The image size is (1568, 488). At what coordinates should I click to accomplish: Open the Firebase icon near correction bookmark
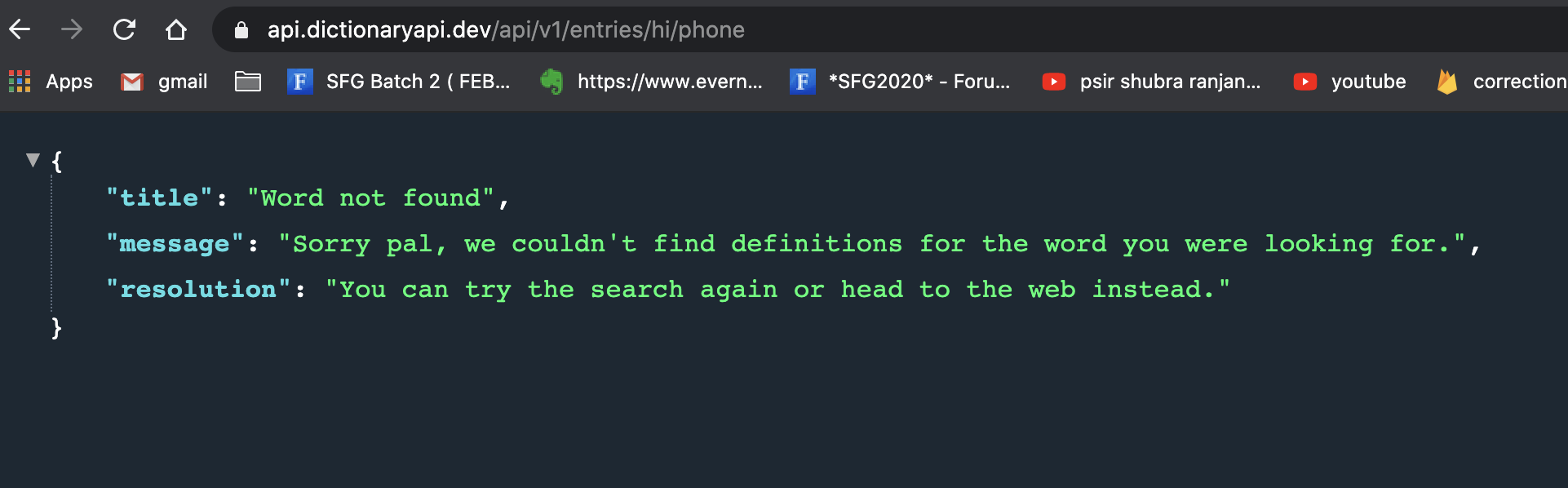click(1448, 81)
